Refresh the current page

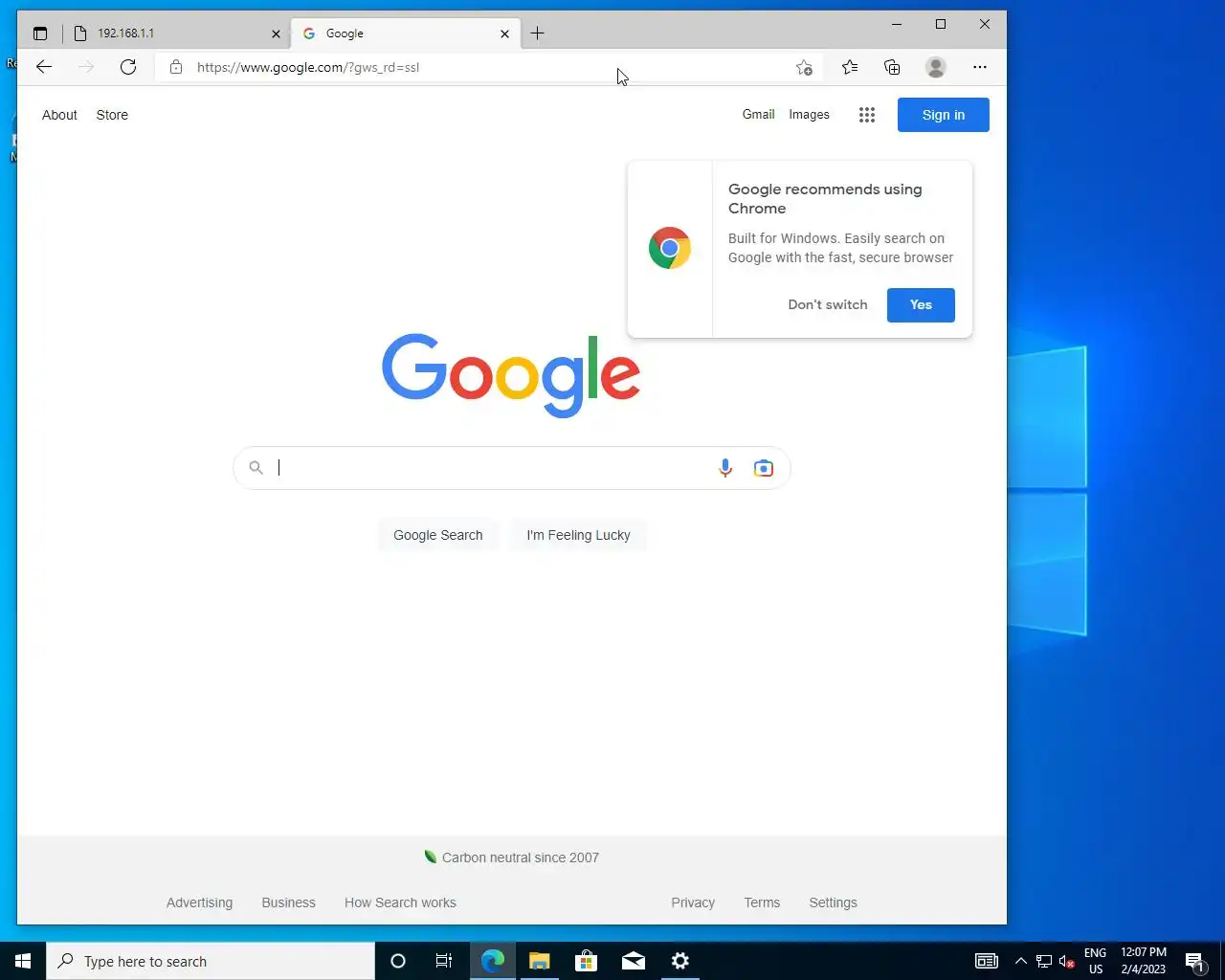coord(128,67)
